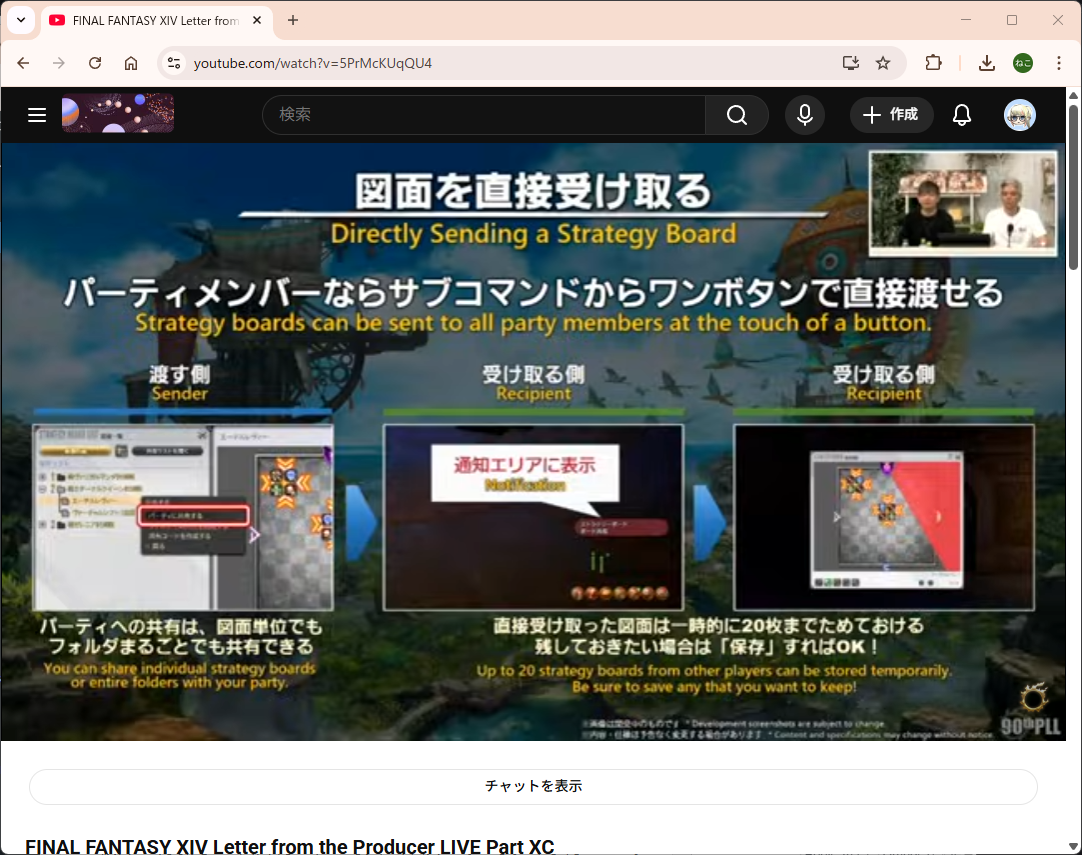View site information icon beside URL
Image resolution: width=1082 pixels, height=855 pixels.
[x=174, y=63]
